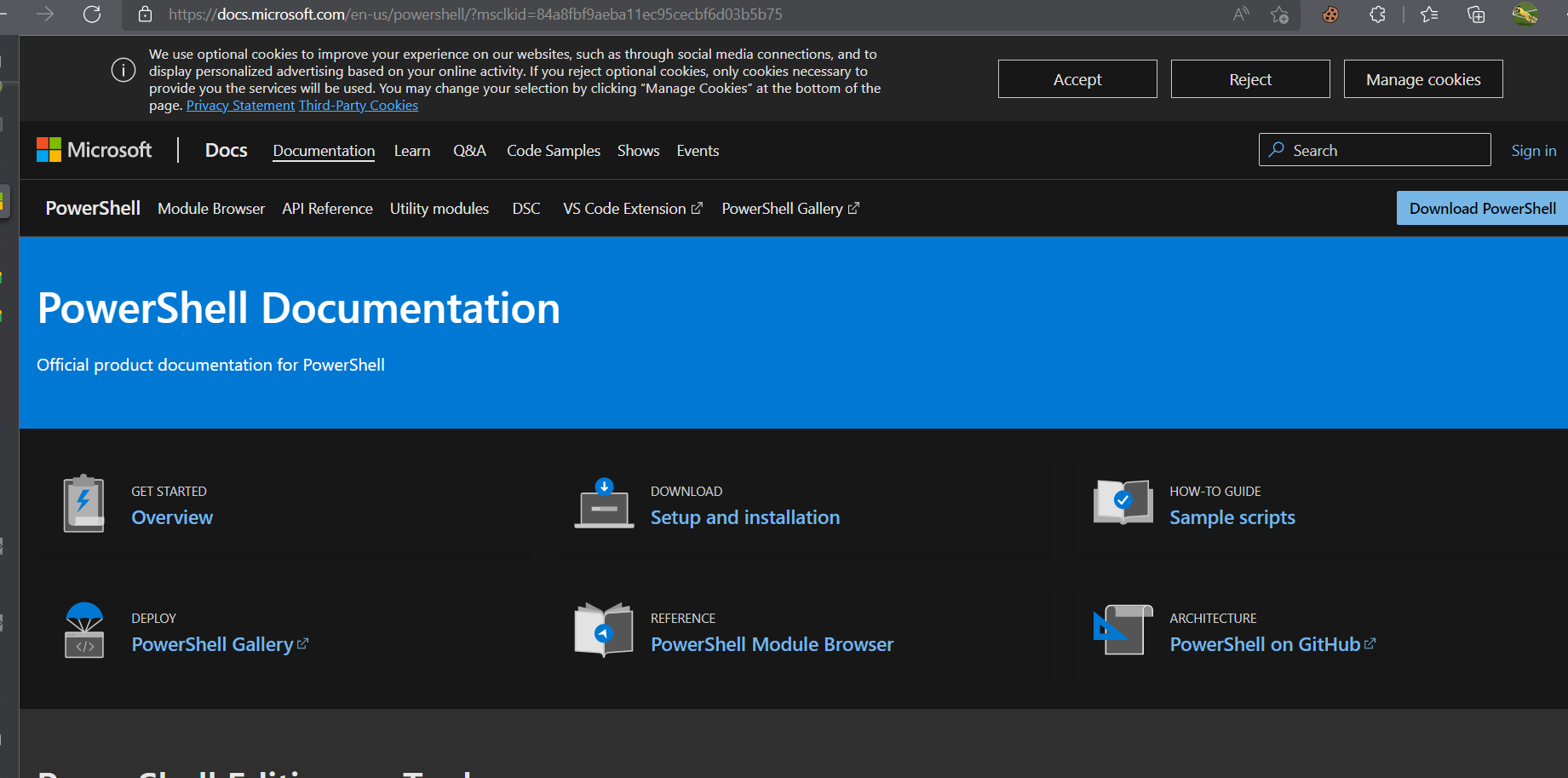1568x778 pixels.
Task: Open the PowerShell on GitHub link
Action: click(x=1272, y=644)
